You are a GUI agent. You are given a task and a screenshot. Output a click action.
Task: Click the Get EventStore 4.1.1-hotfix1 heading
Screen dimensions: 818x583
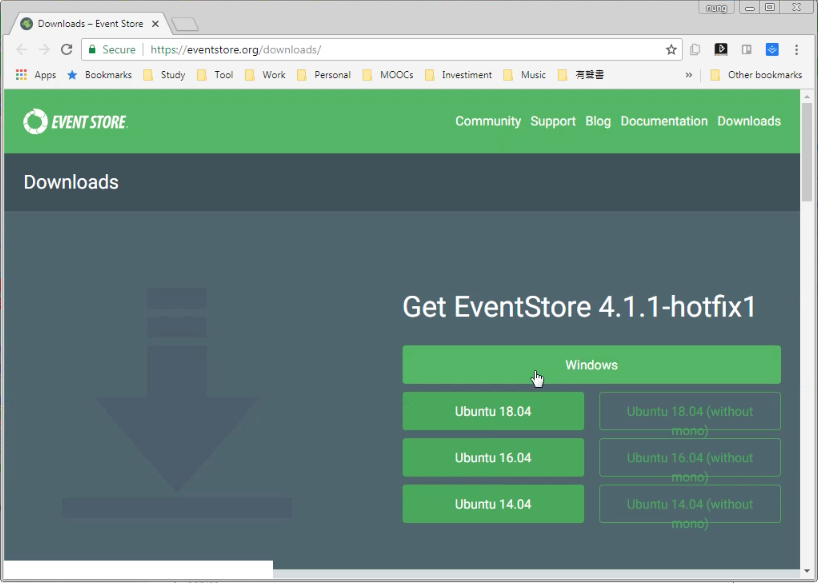click(579, 307)
